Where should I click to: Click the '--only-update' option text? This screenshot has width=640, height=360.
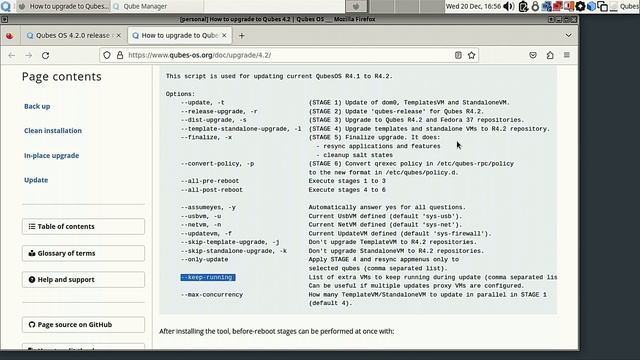[x=204, y=260]
